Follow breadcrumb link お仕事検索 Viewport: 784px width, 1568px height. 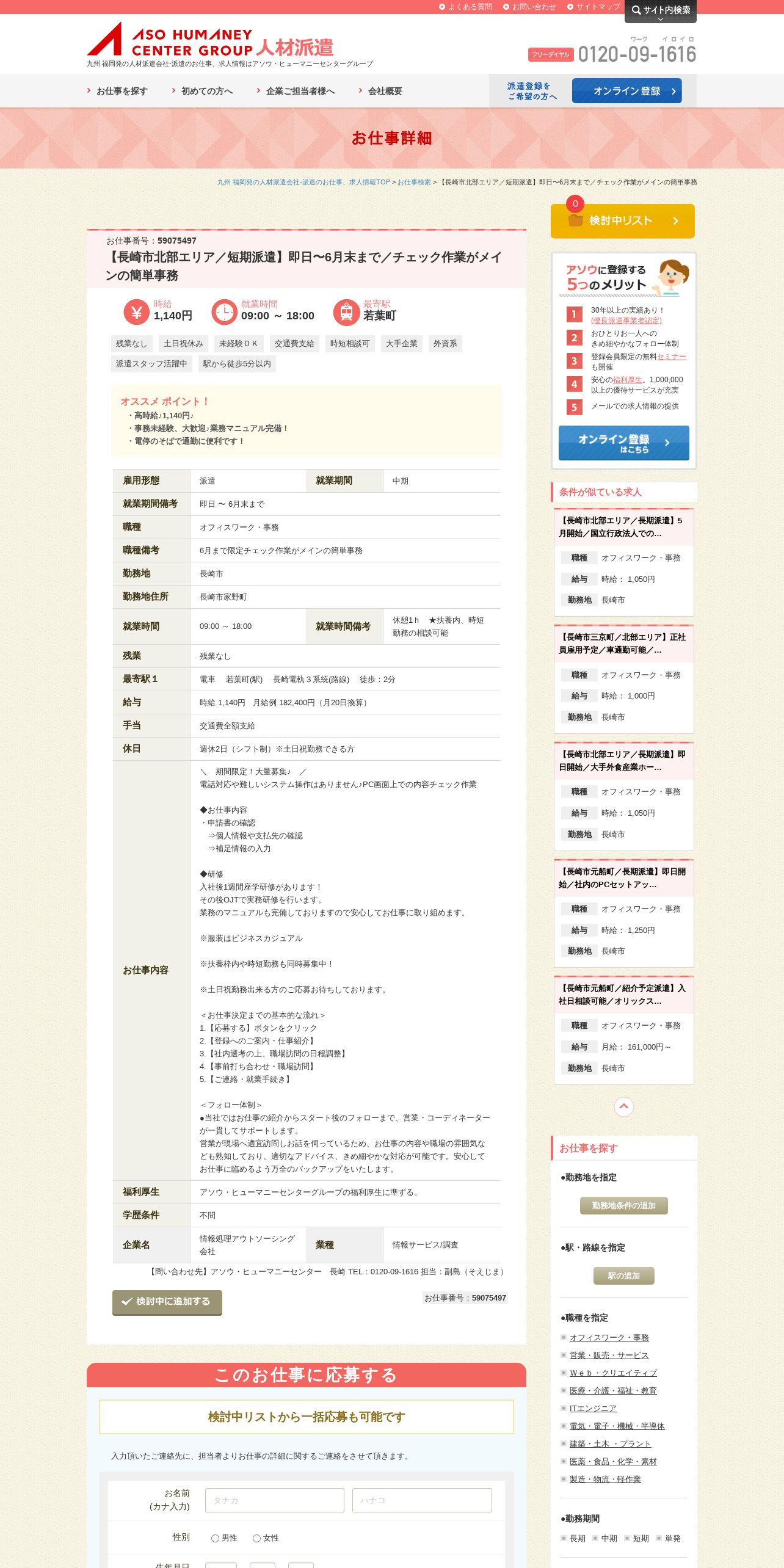point(414,182)
